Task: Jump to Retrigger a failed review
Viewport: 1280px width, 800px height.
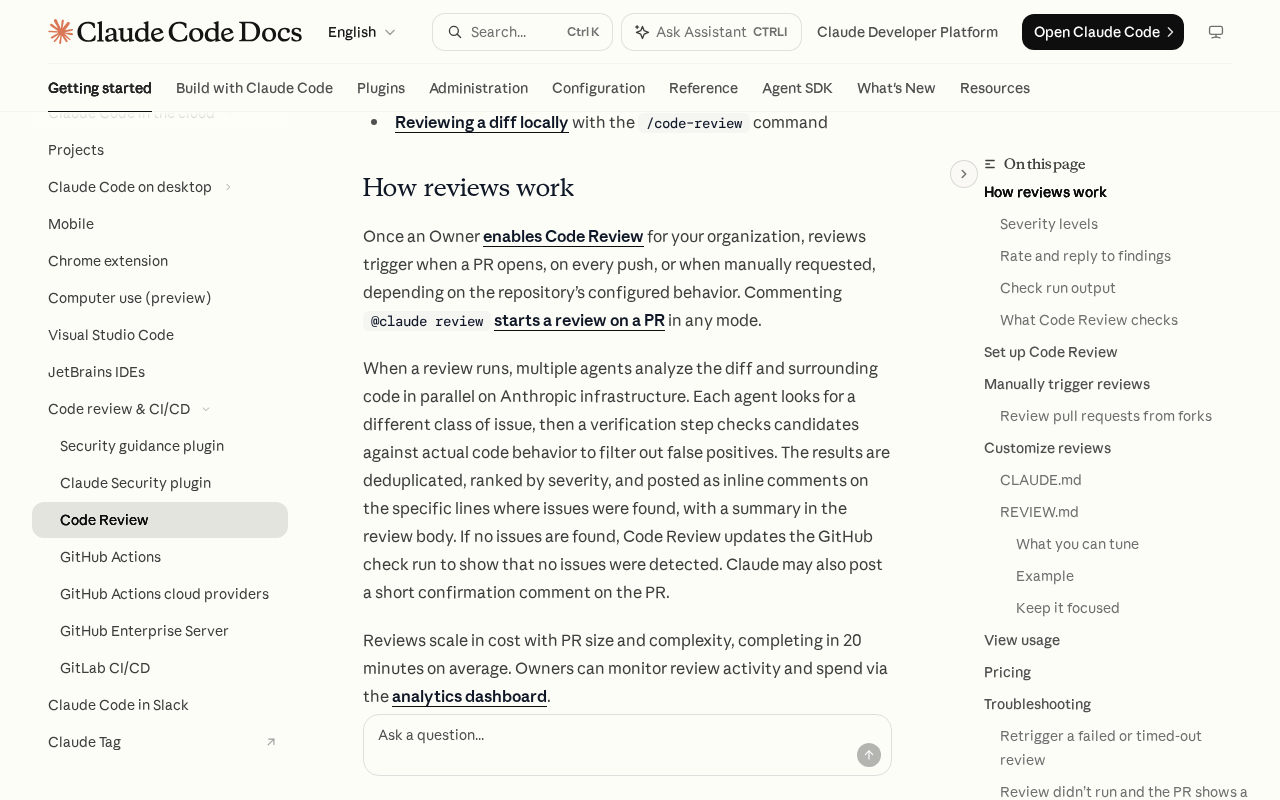Action: (x=1101, y=748)
